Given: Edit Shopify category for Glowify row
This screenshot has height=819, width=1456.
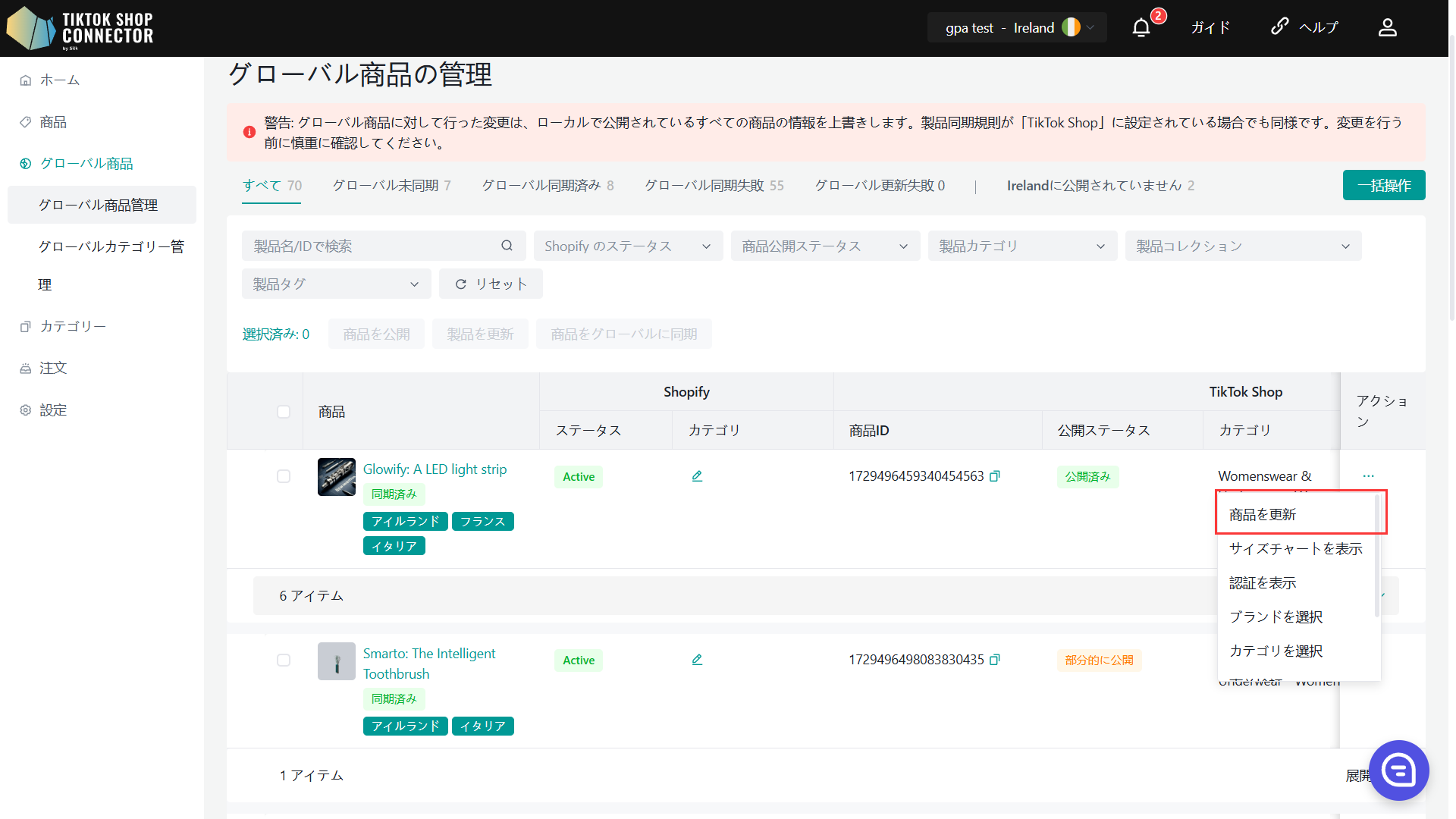Looking at the screenshot, I should click(697, 476).
